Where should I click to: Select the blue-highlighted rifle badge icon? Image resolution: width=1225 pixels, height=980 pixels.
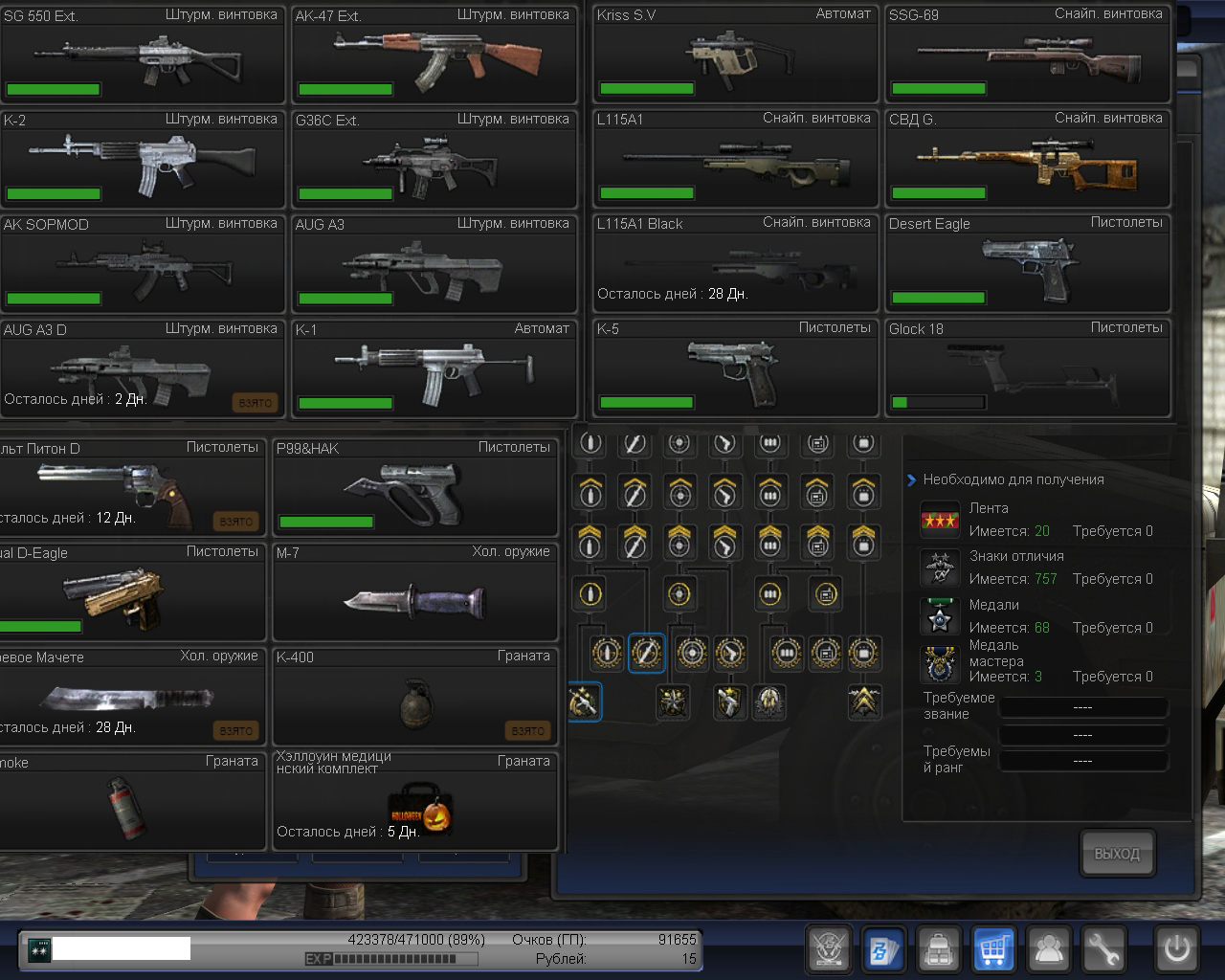[x=584, y=702]
